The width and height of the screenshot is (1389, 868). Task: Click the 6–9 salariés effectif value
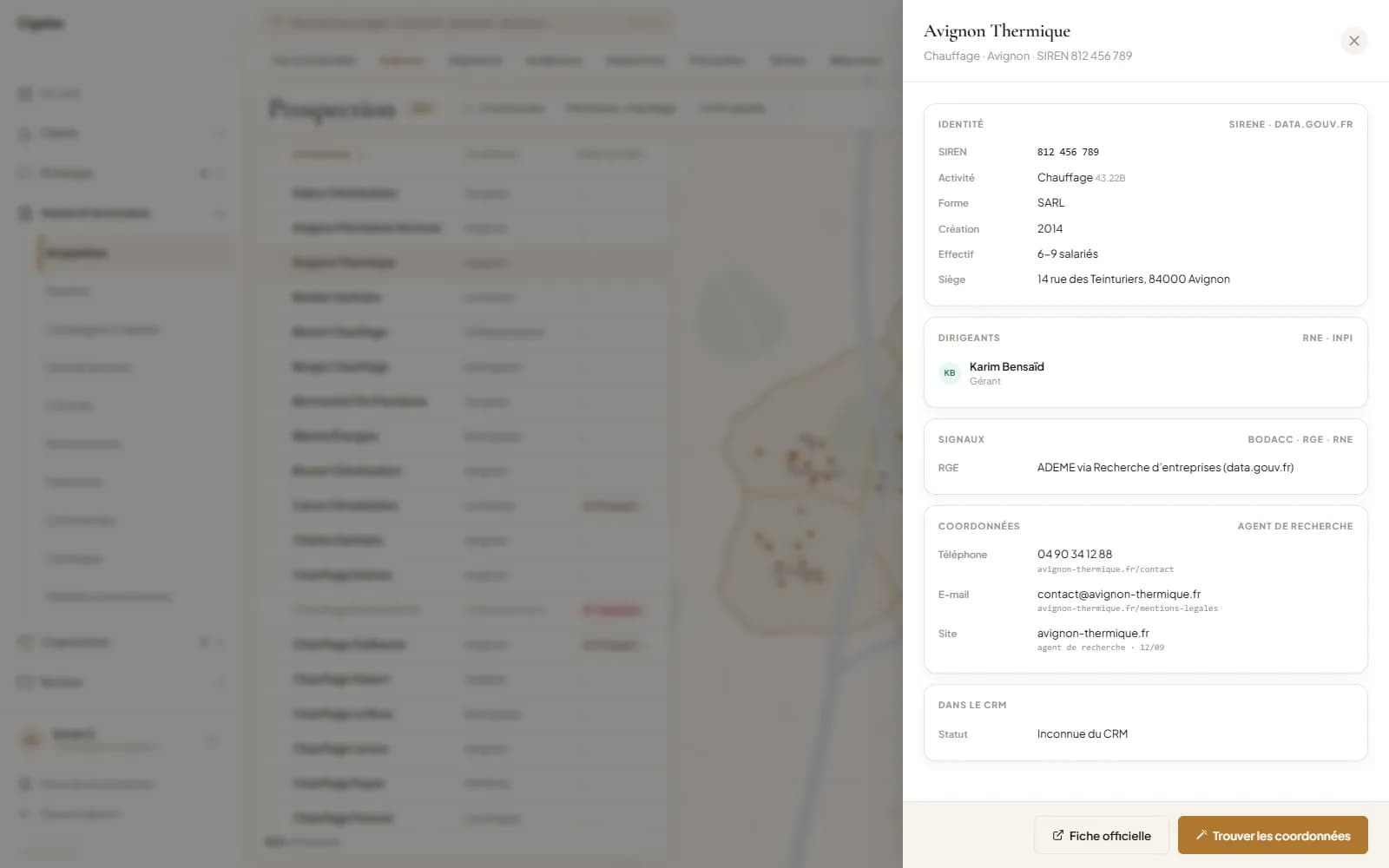[1067, 253]
